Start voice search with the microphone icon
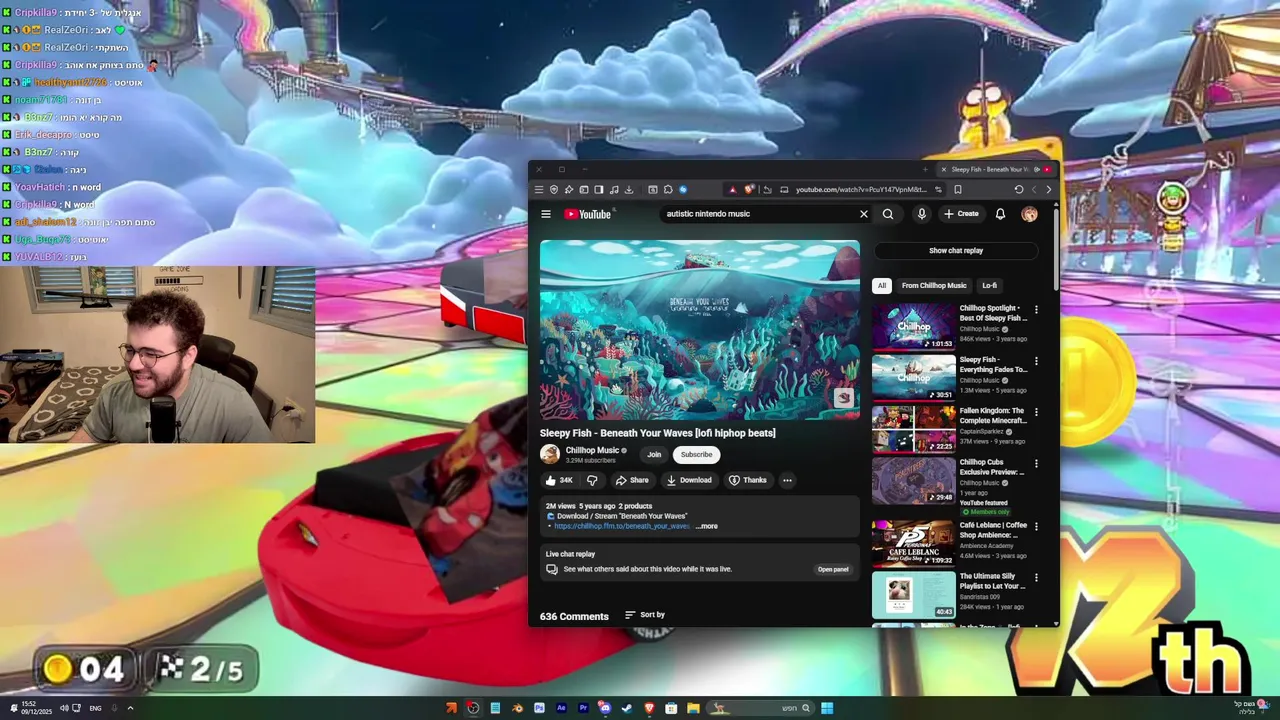The width and height of the screenshot is (1280, 720). click(922, 214)
